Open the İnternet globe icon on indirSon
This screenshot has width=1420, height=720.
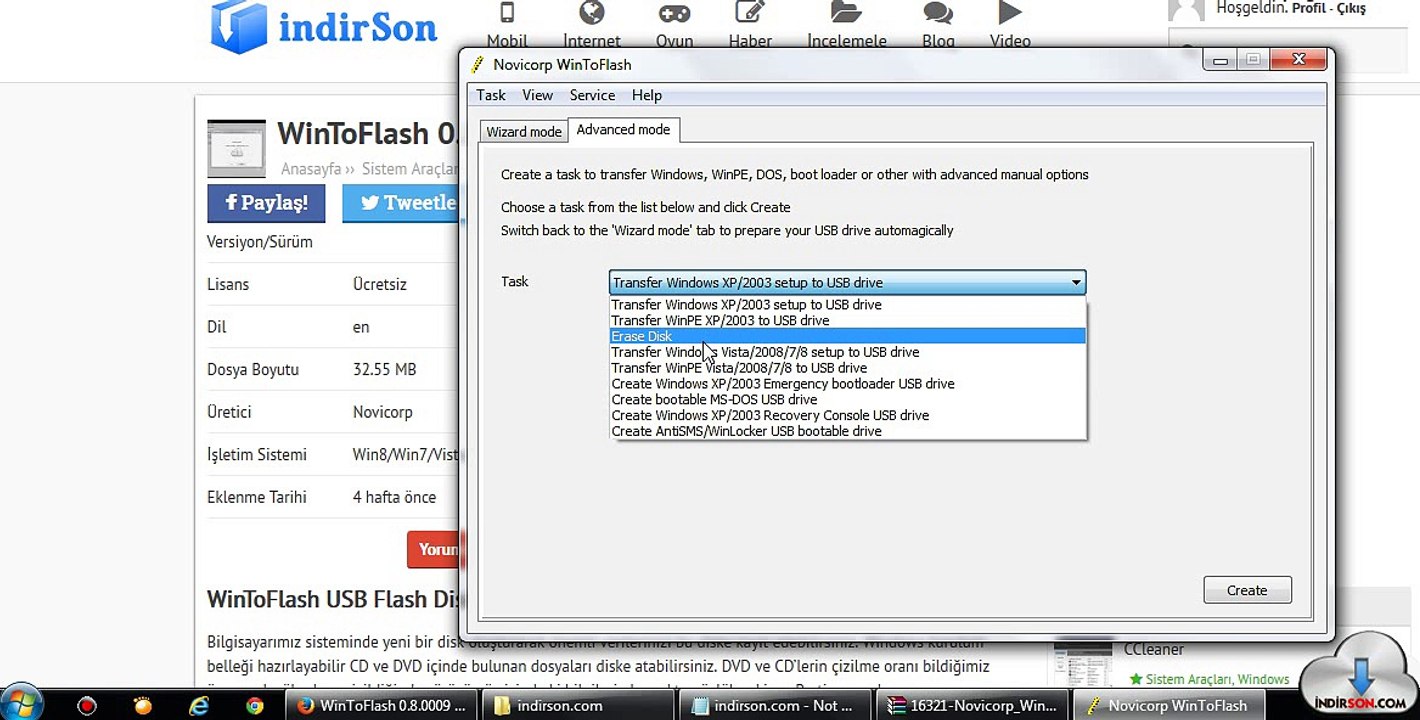click(x=592, y=13)
